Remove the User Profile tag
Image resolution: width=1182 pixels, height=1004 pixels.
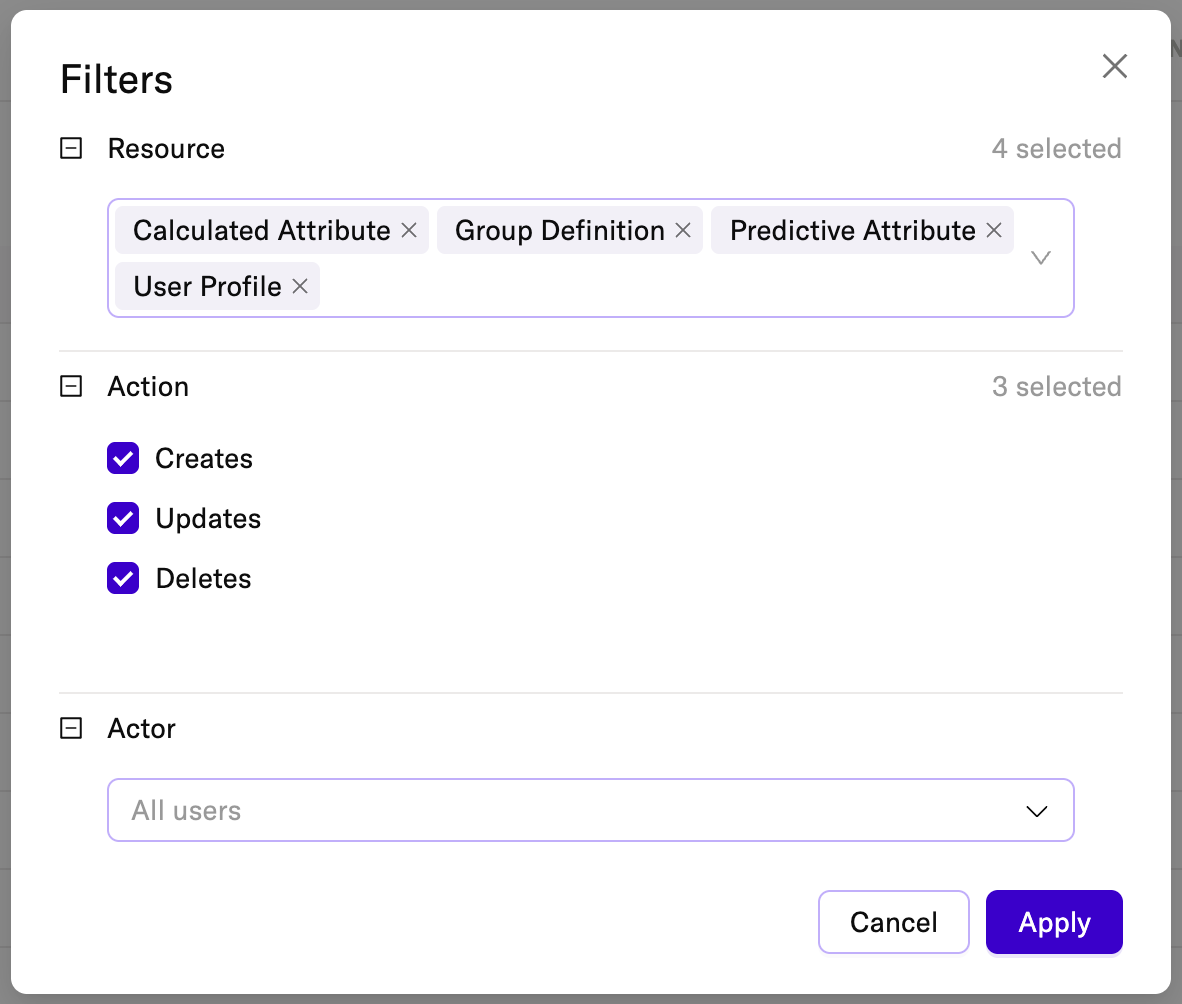point(299,287)
